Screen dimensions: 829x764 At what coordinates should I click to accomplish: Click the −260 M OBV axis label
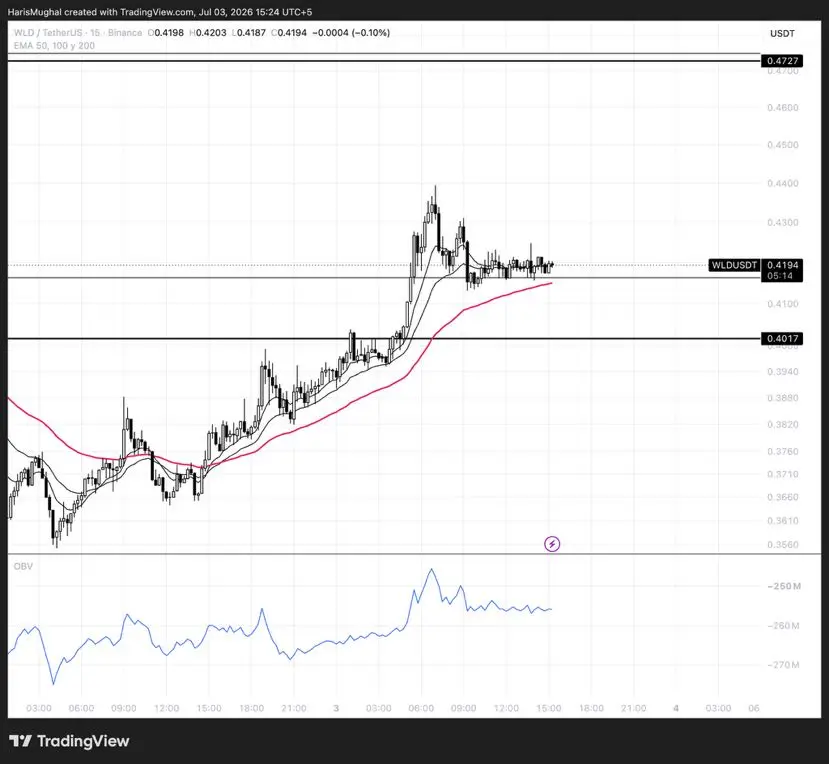tap(784, 626)
